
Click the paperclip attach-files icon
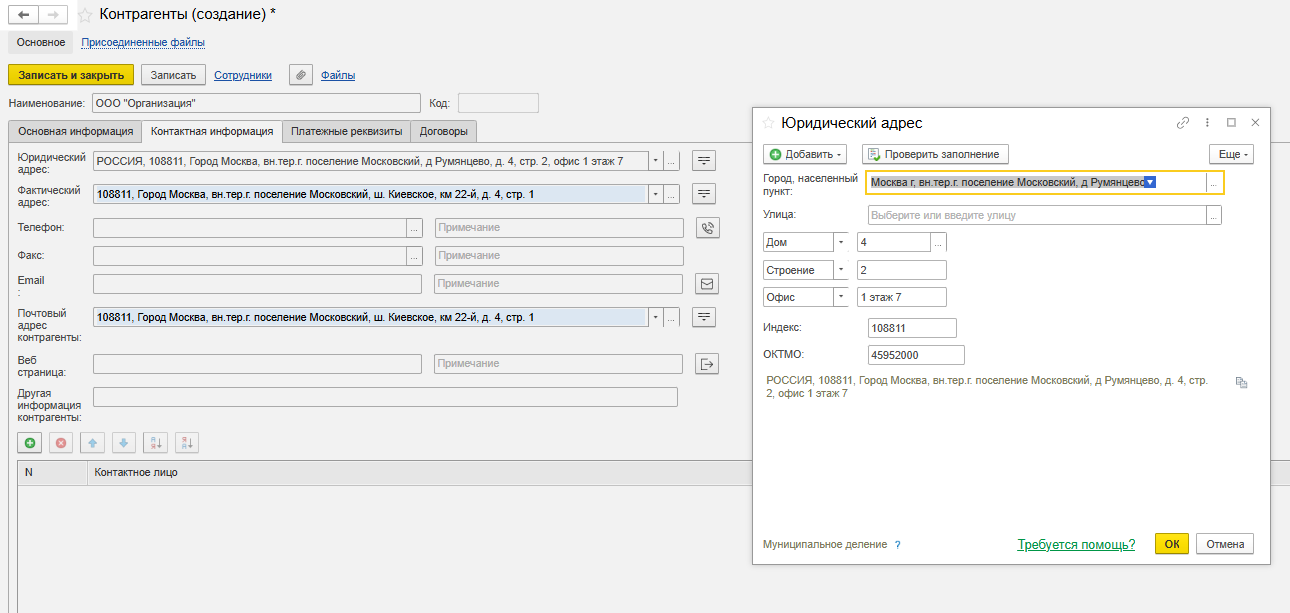coord(300,75)
